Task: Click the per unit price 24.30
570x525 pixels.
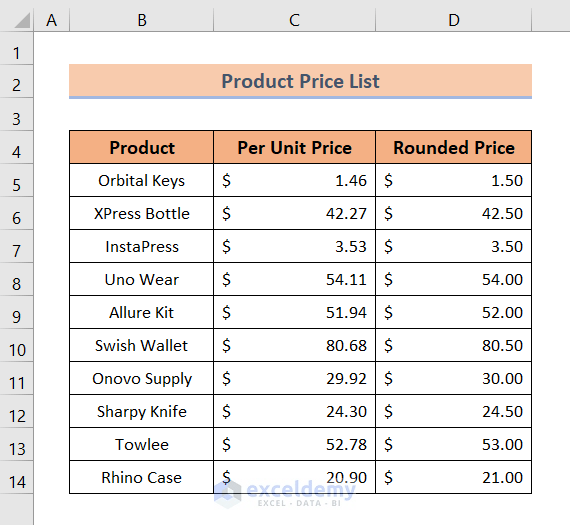Action: point(294,411)
